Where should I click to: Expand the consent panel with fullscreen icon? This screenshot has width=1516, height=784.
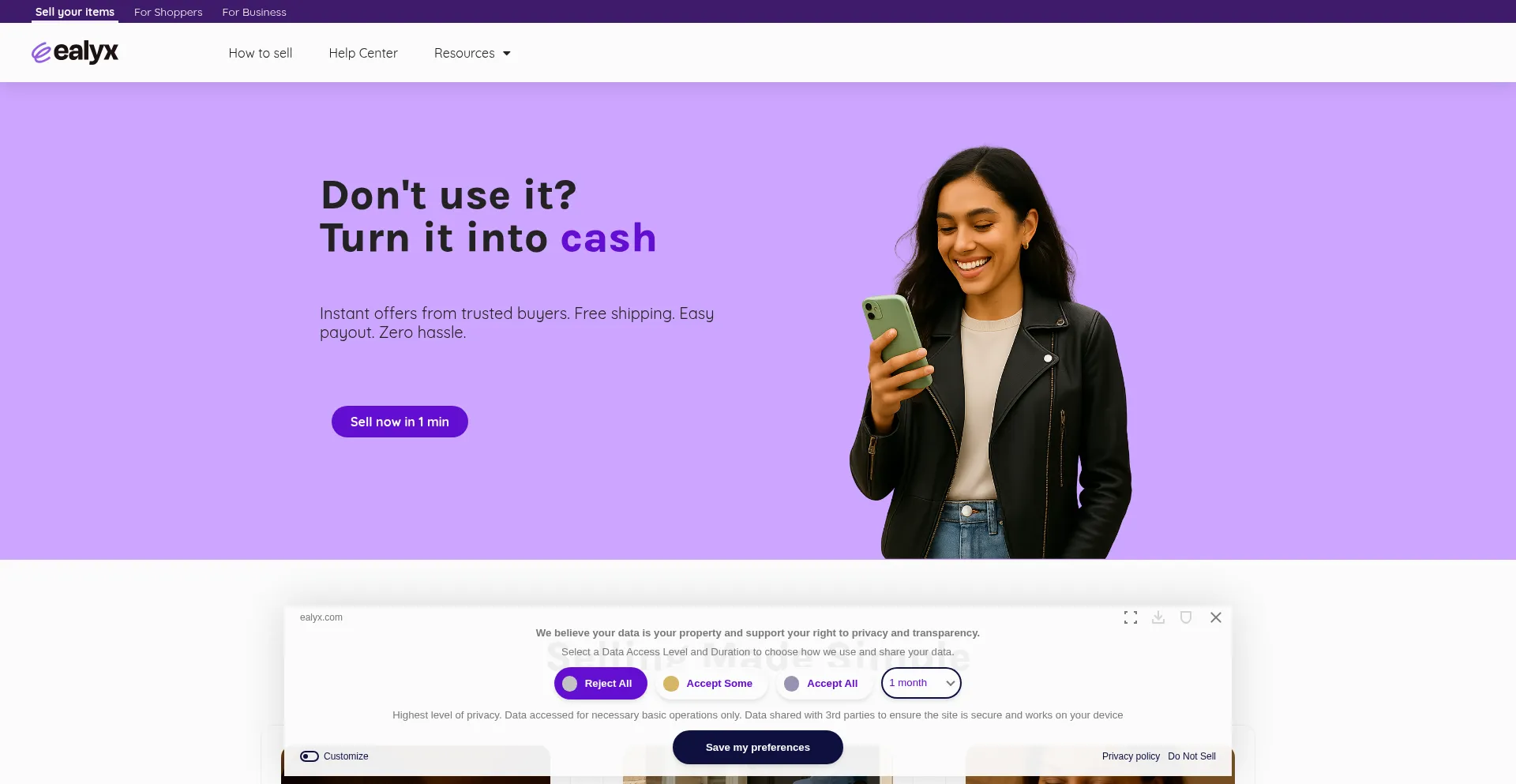1131,617
